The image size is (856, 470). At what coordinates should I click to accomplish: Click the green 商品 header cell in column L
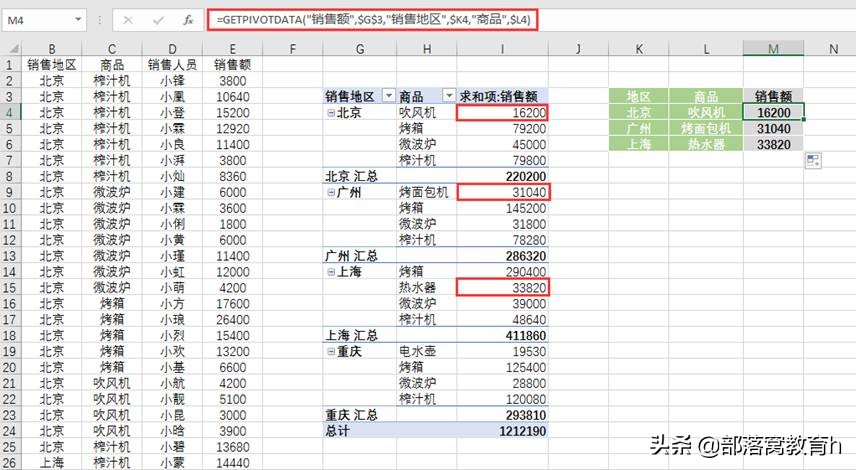click(x=706, y=97)
